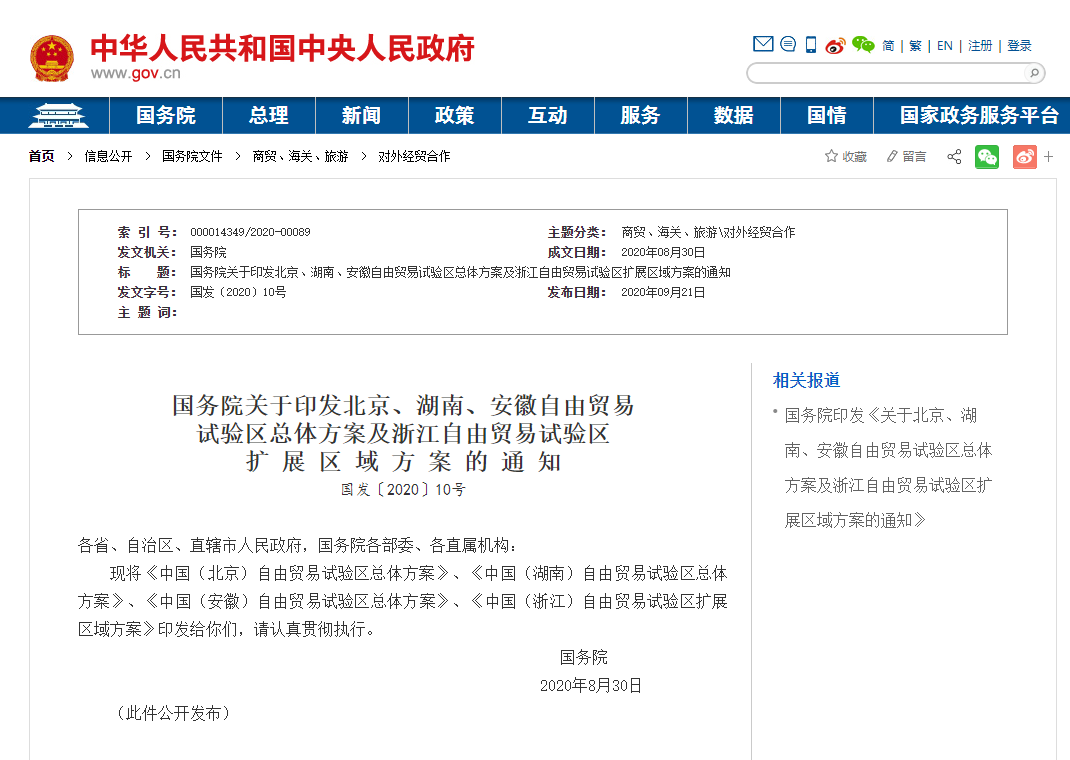1070x760 pixels.
Task: Switch language with the EN link
Action: coord(944,46)
